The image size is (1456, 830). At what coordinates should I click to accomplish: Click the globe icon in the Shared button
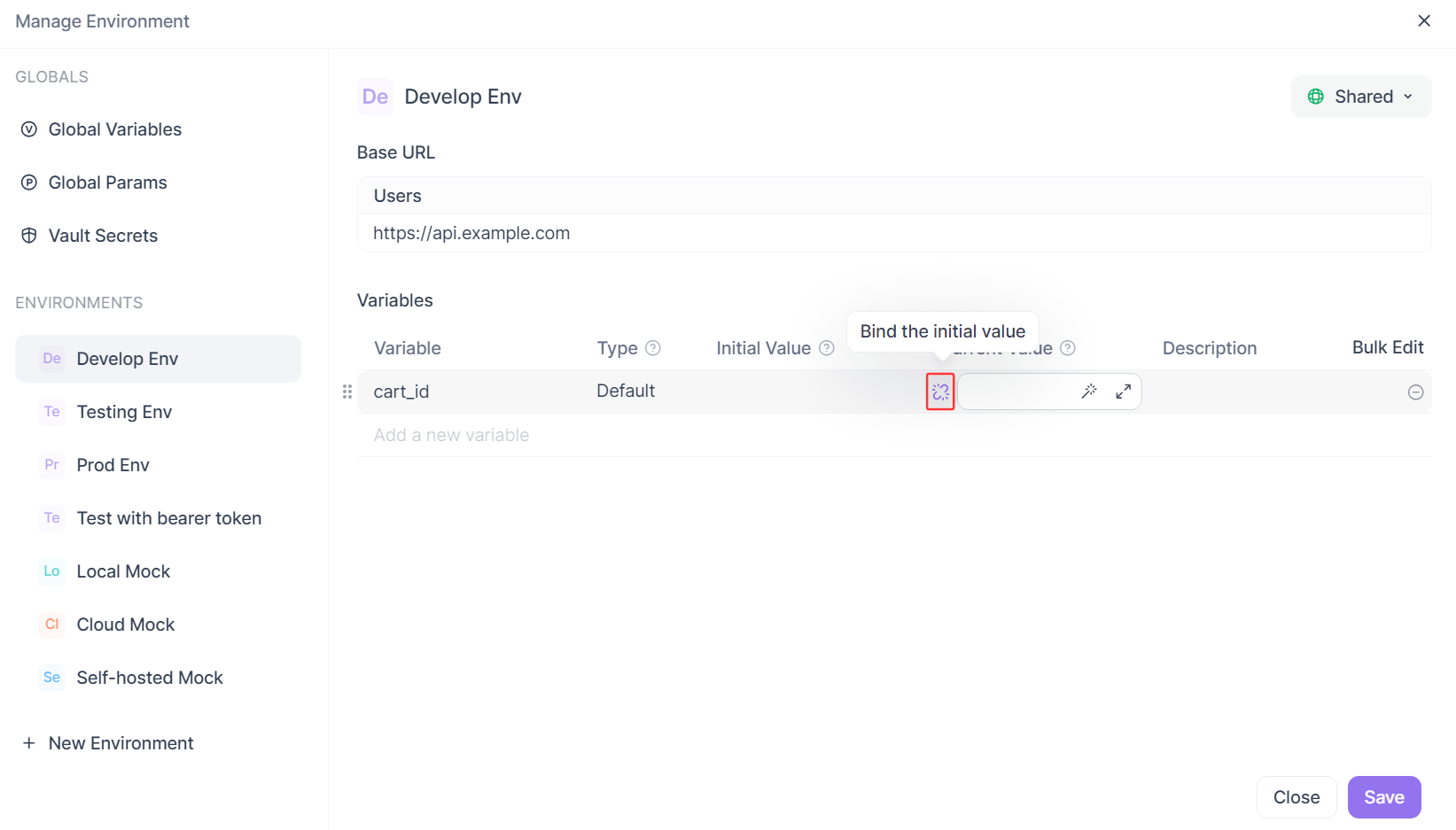(x=1316, y=97)
